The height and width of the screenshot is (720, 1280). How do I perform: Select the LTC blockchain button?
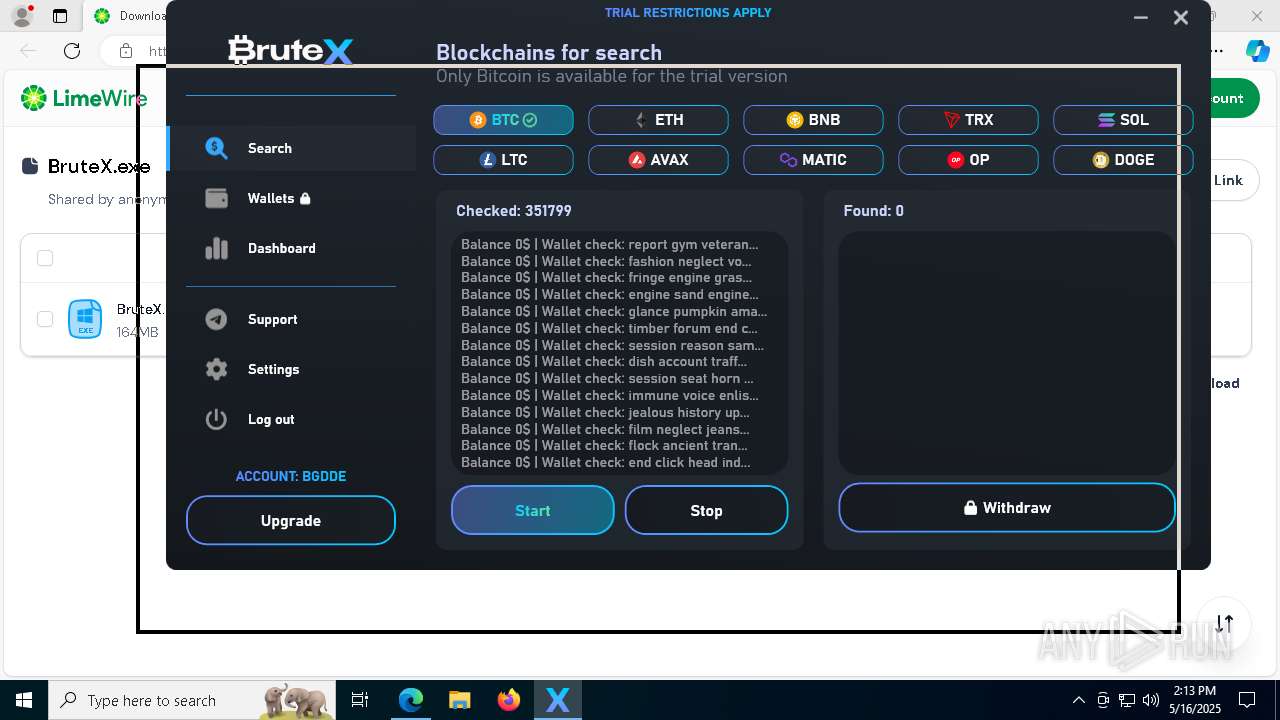(503, 160)
